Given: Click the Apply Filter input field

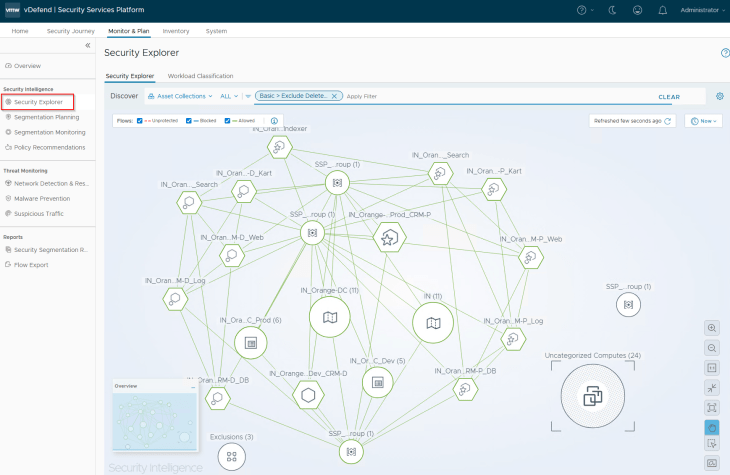Looking at the screenshot, I should point(450,96).
